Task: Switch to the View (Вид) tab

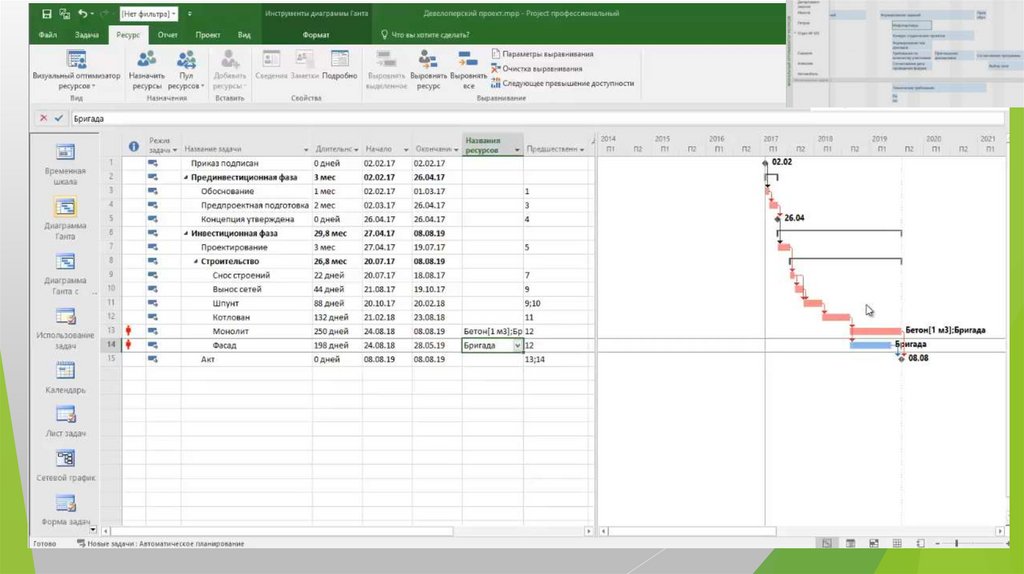Action: (244, 35)
